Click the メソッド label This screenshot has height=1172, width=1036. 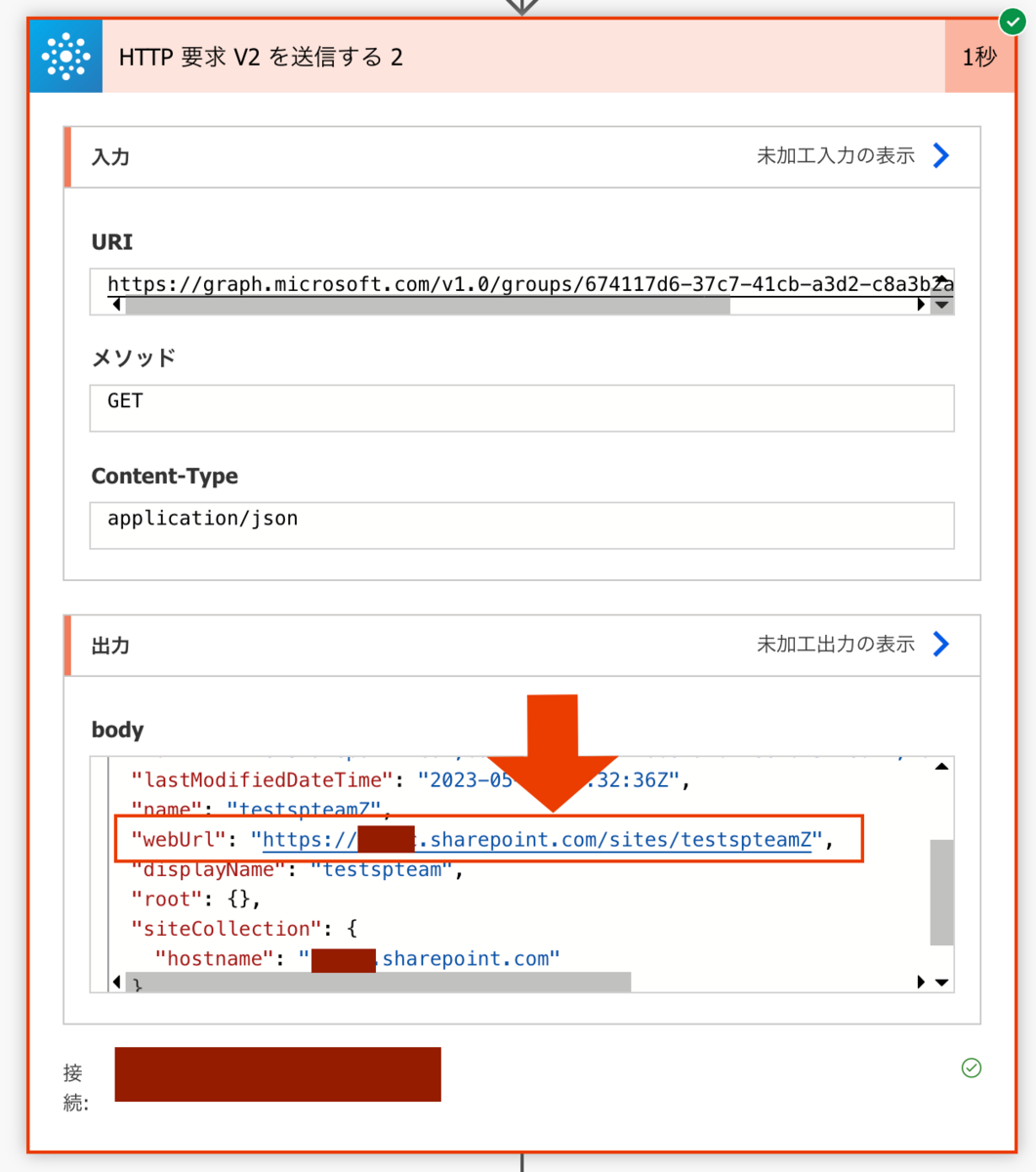point(133,357)
